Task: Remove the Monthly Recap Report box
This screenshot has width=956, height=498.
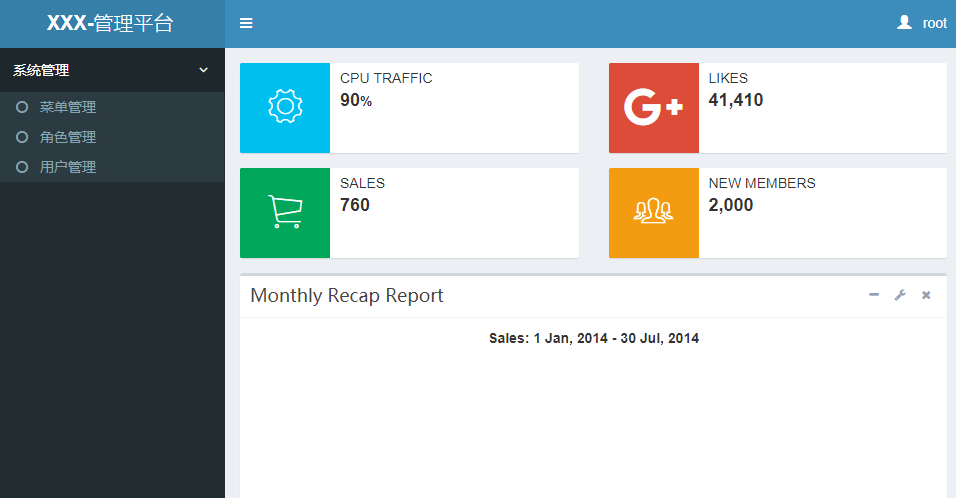Action: (926, 295)
